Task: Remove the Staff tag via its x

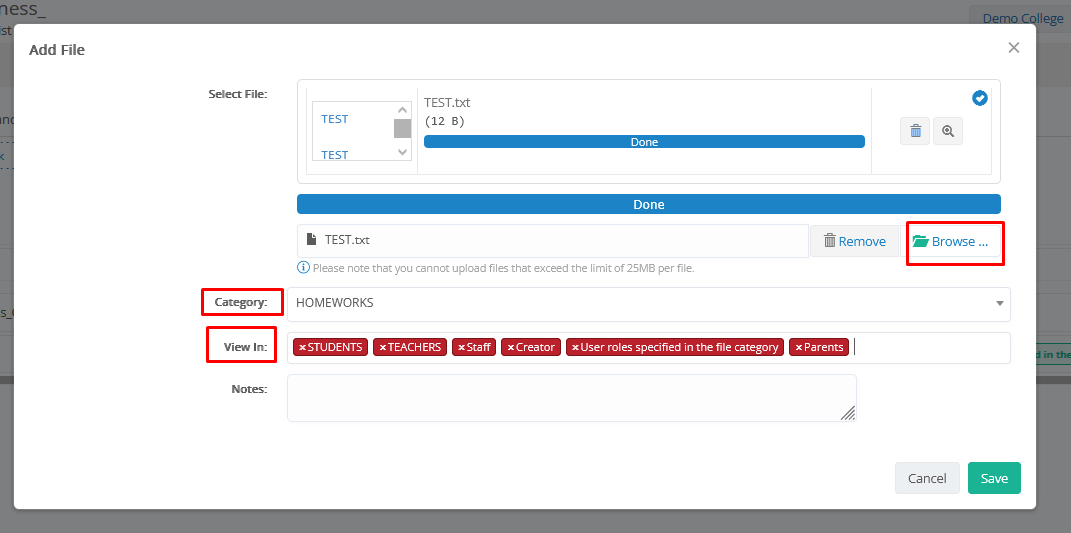Action: (461, 348)
